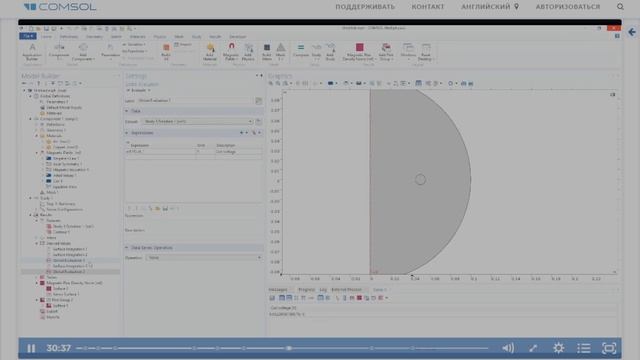Viewport: 640px width, 360px height.
Task: Collapse the Expressions section in Settings
Action: tap(127, 133)
